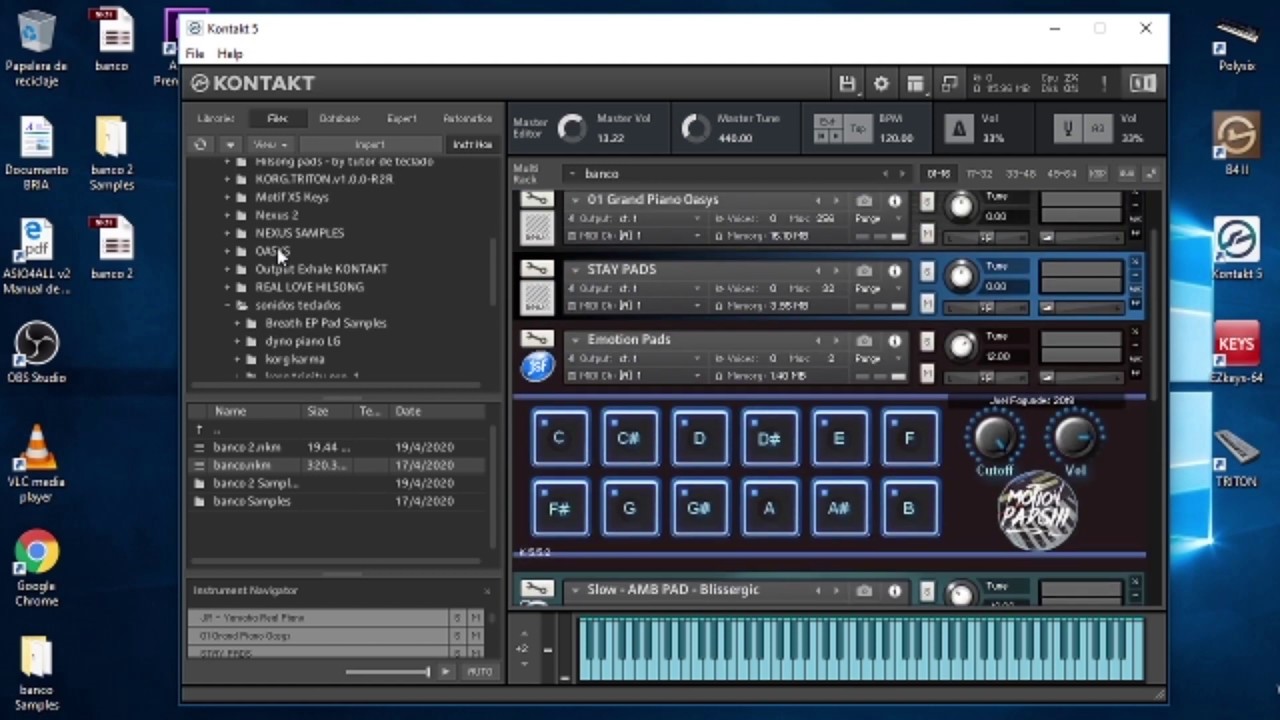
Task: Click the tuning fork reference tone icon
Action: [1068, 128]
